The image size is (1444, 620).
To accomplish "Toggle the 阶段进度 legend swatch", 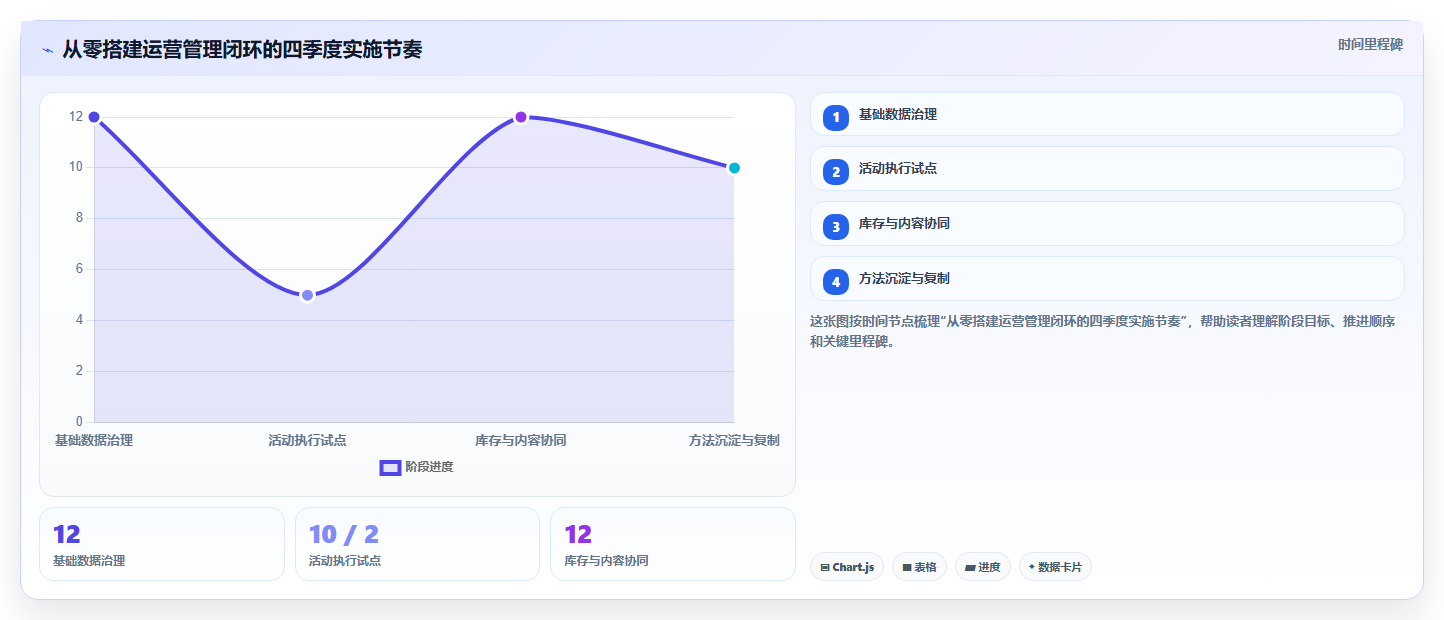I will 390,467.
